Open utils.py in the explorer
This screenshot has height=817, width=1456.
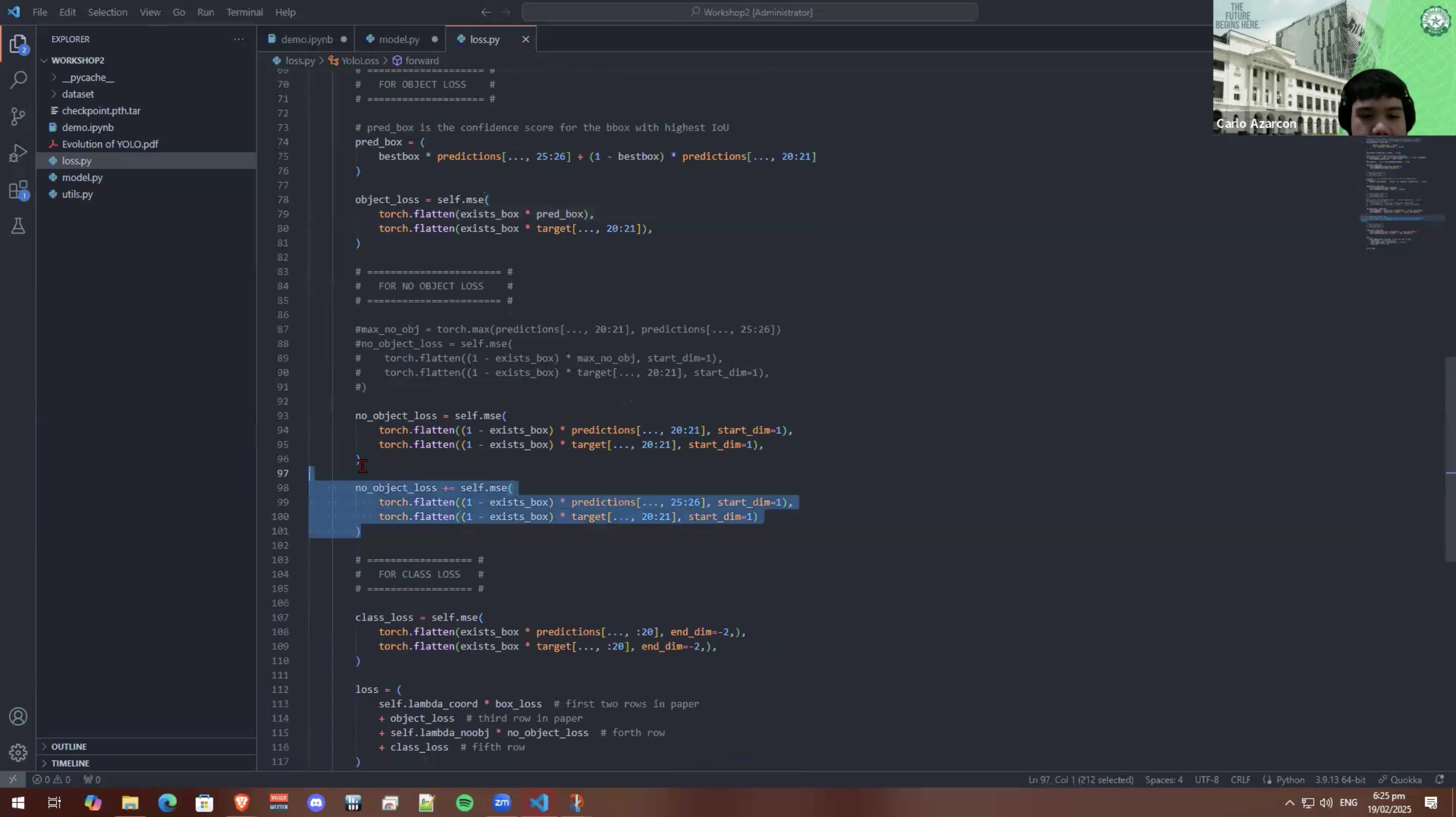(77, 194)
